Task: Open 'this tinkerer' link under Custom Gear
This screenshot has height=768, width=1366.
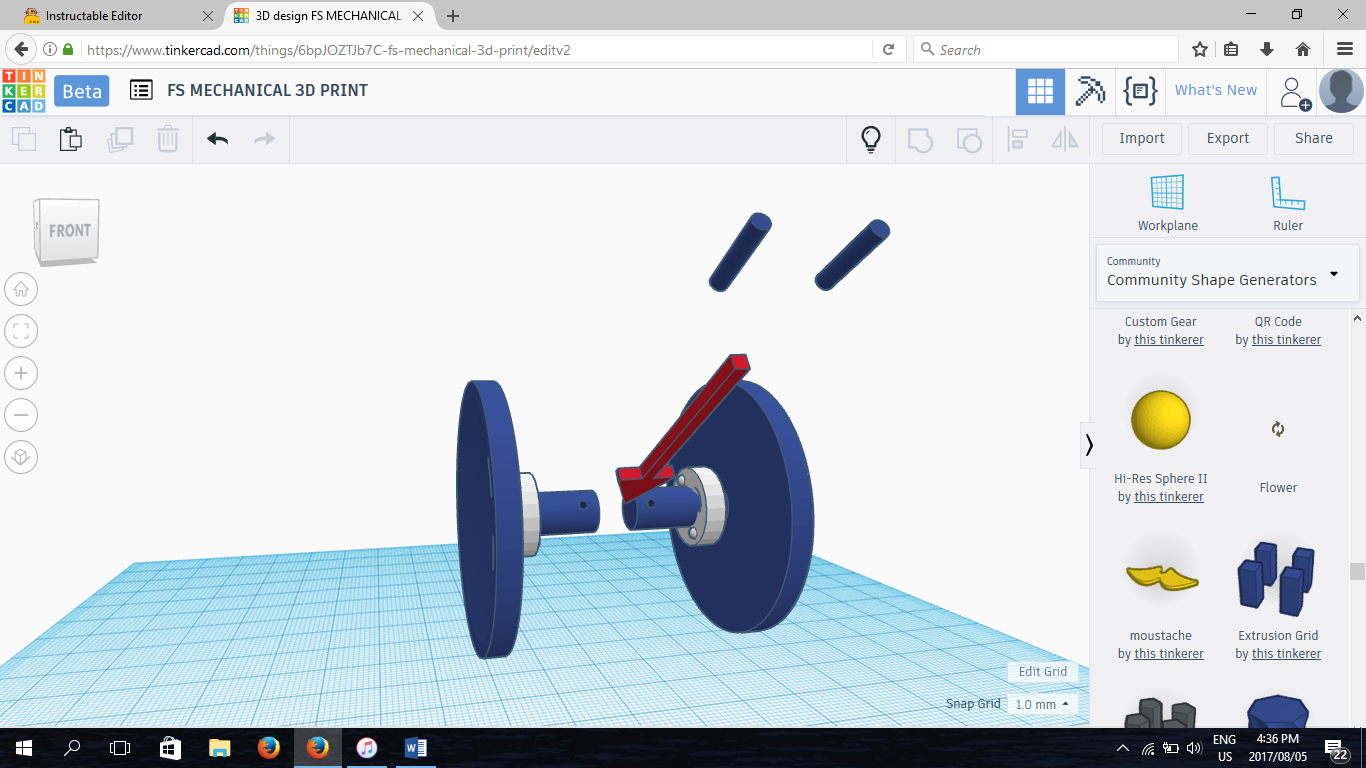Action: tap(1169, 340)
